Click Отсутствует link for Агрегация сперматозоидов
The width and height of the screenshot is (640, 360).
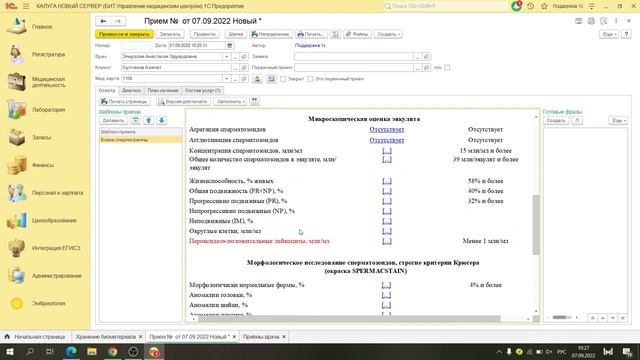tap(387, 129)
